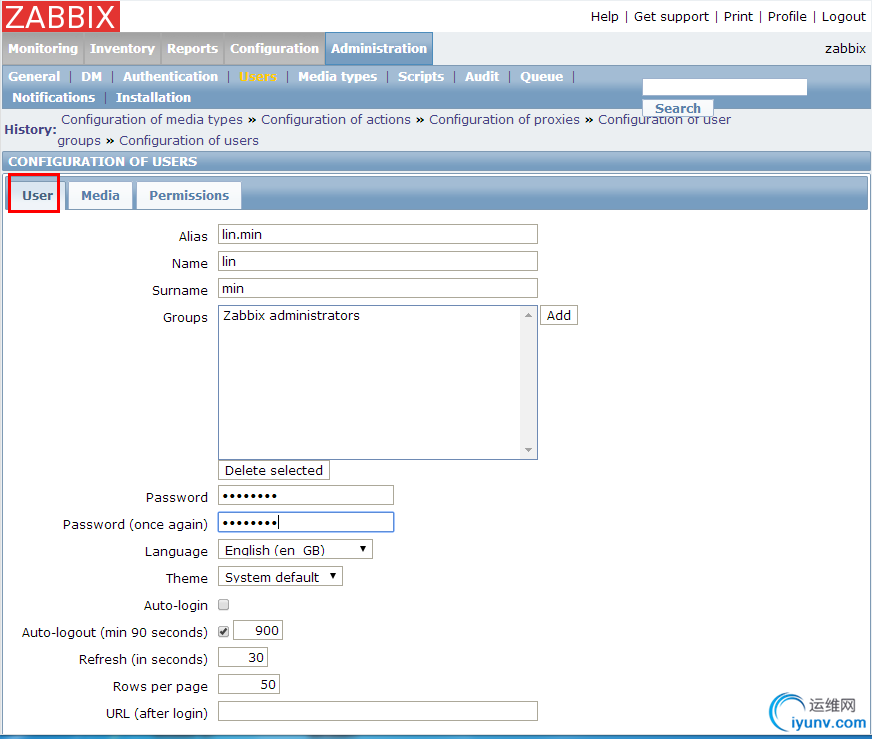Open the Reports menu
This screenshot has height=739, width=872.
(x=192, y=48)
